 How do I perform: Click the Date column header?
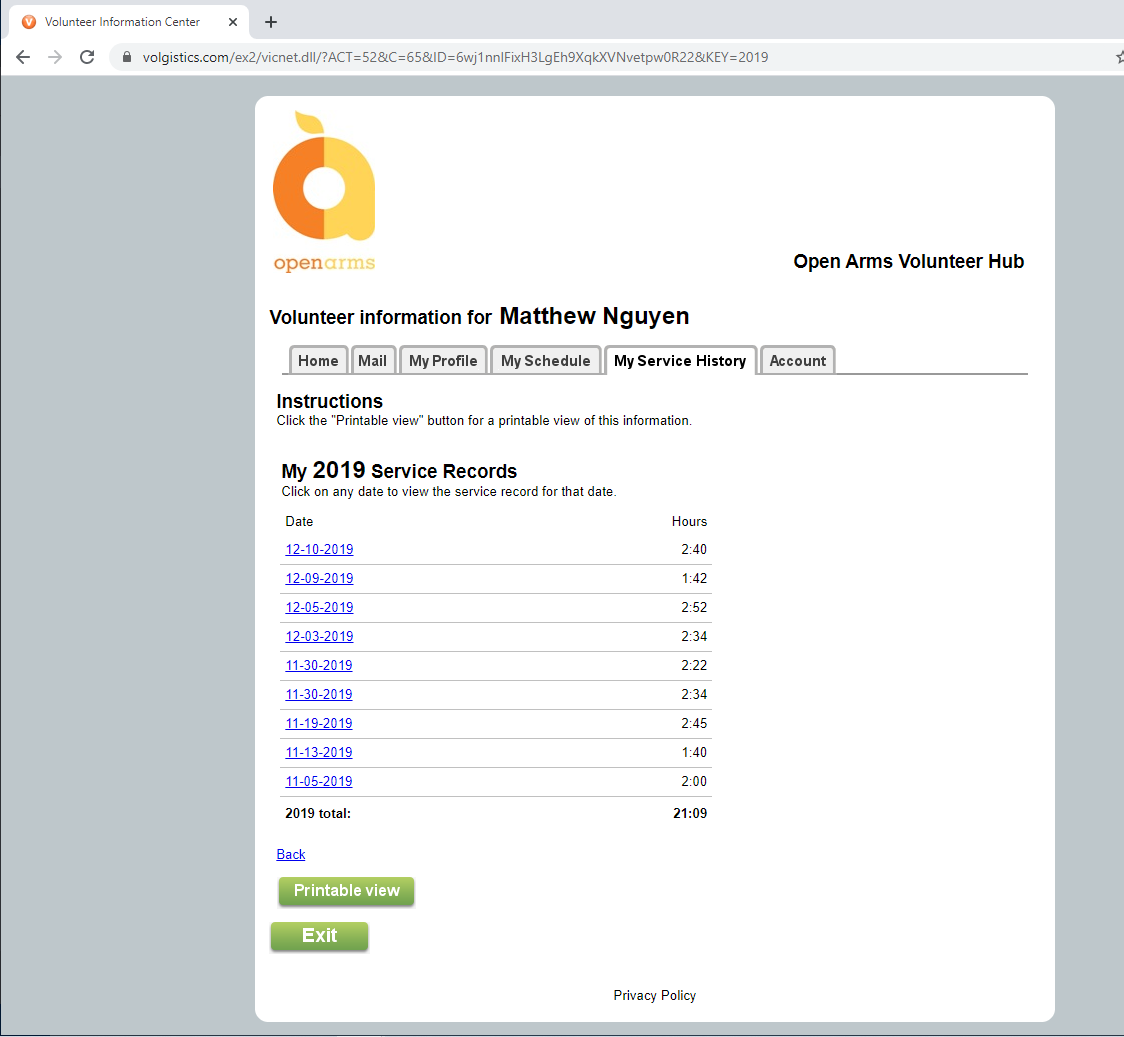[x=299, y=522]
